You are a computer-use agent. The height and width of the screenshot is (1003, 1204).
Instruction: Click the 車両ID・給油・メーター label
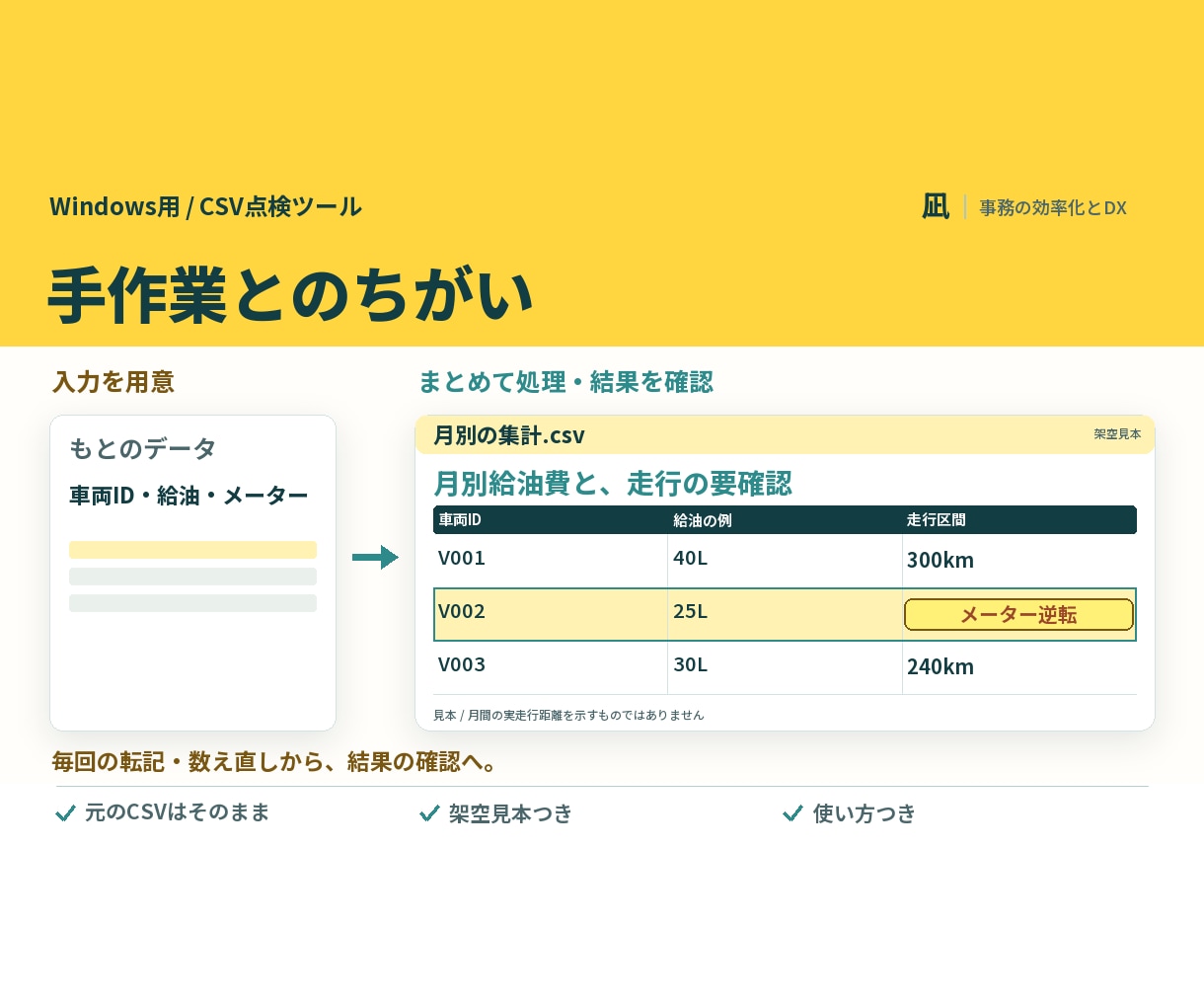188,496
